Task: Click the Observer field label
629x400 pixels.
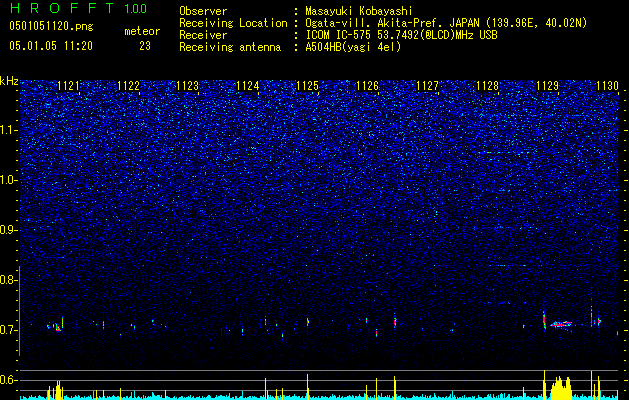Action: point(203,11)
